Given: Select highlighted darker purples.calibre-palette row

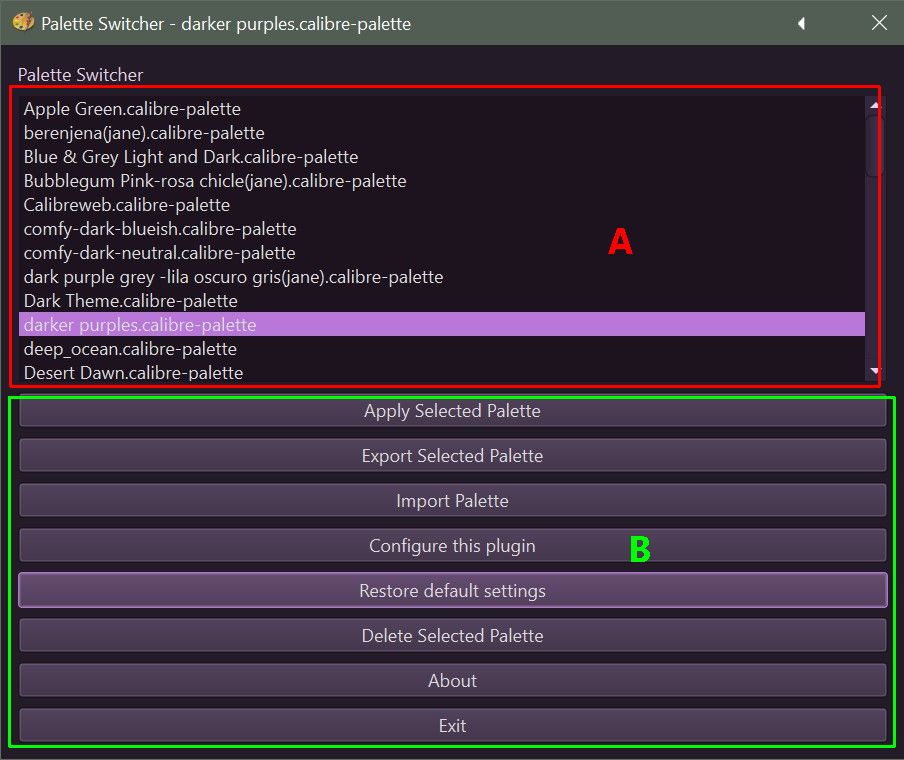Looking at the screenshot, I should point(442,325).
